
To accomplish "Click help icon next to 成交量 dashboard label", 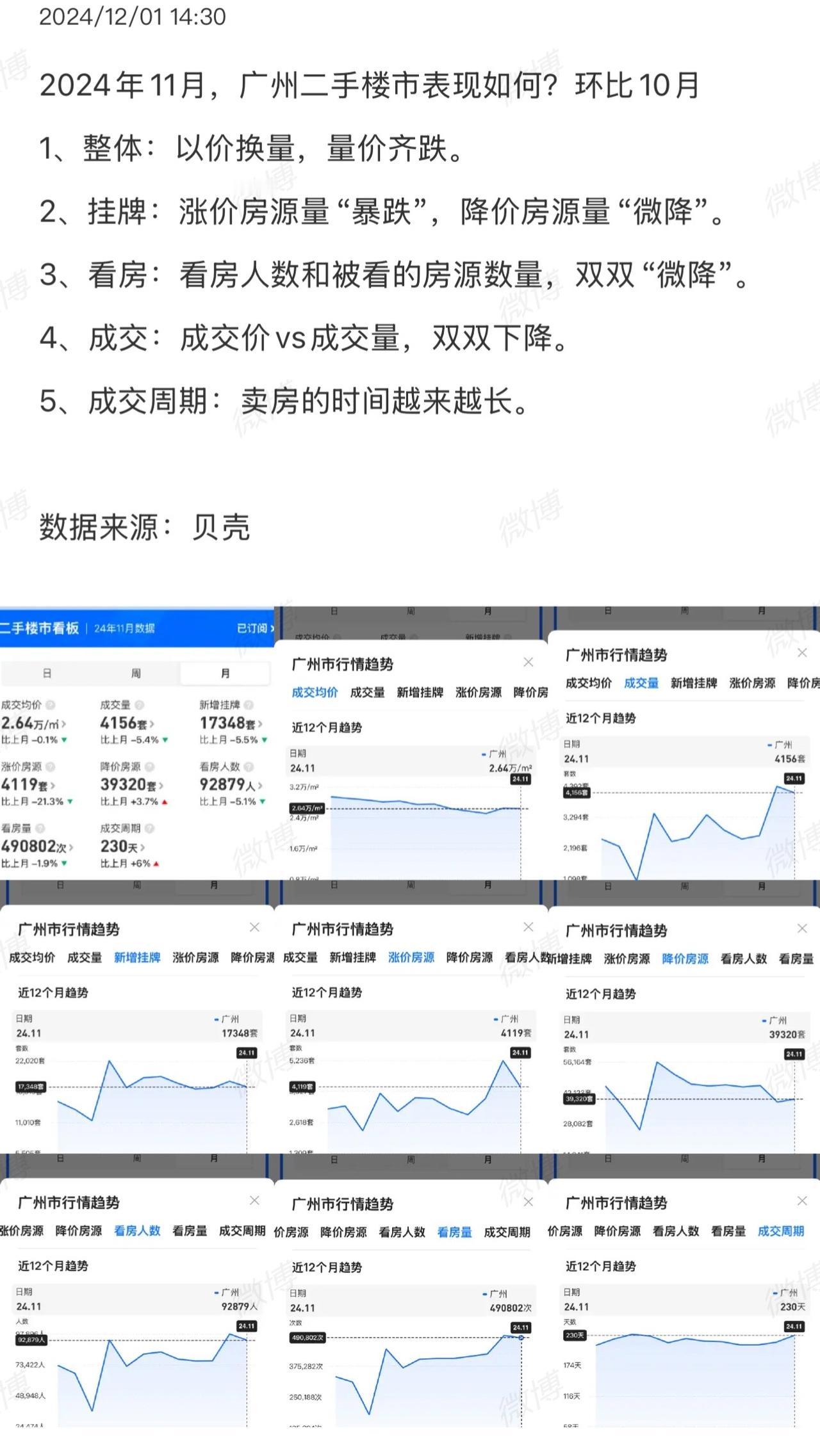I will [139, 705].
